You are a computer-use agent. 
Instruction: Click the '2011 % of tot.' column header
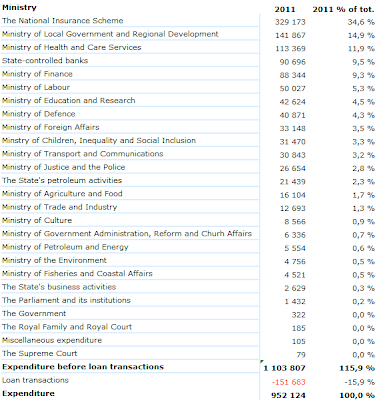pos(343,10)
